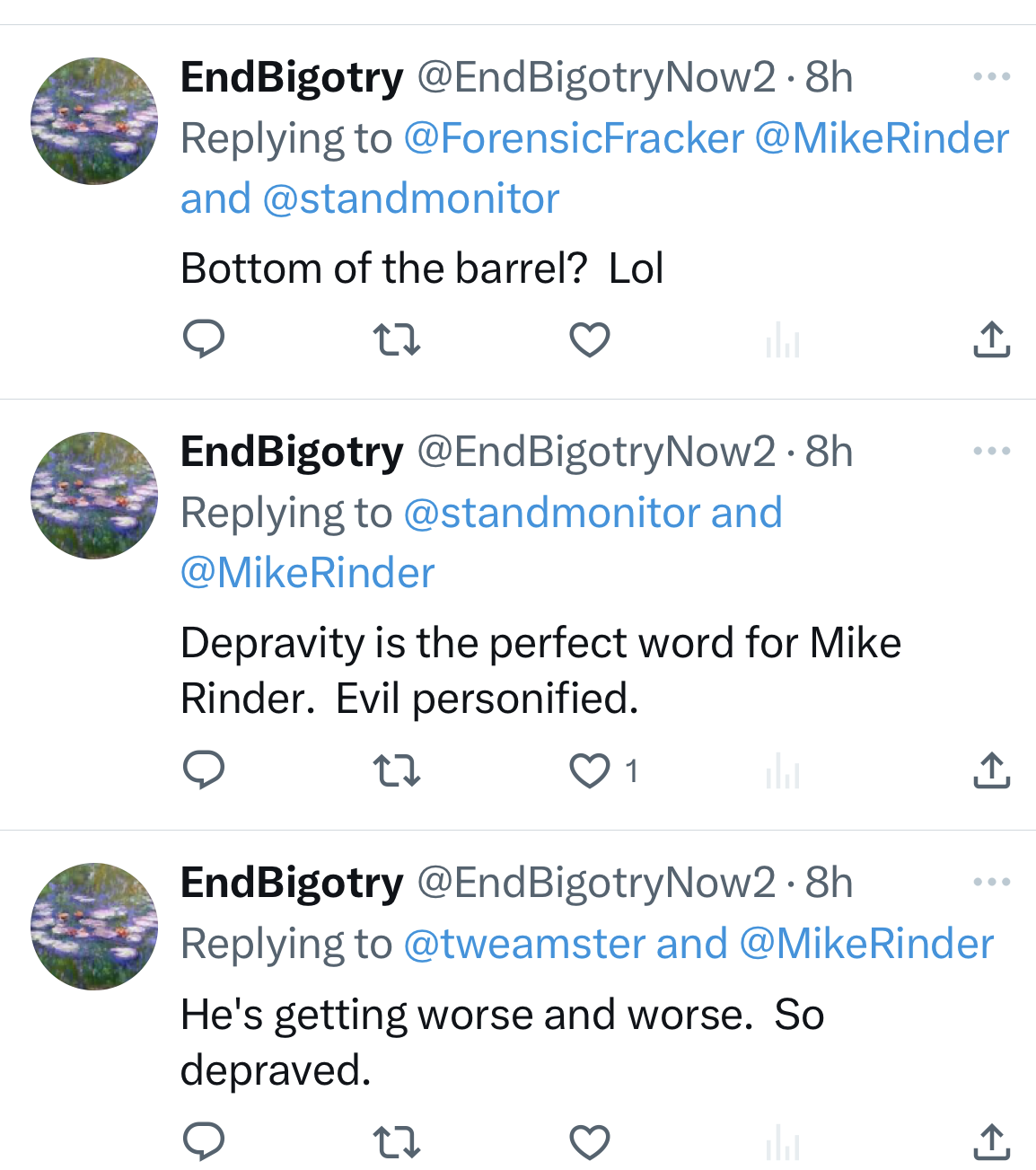
Task: Share the "So depraved" tweet
Action: pos(991,1141)
